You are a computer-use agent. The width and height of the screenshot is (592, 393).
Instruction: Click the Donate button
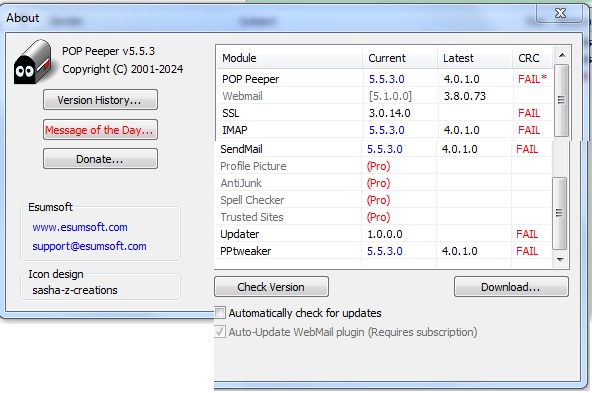(100, 159)
